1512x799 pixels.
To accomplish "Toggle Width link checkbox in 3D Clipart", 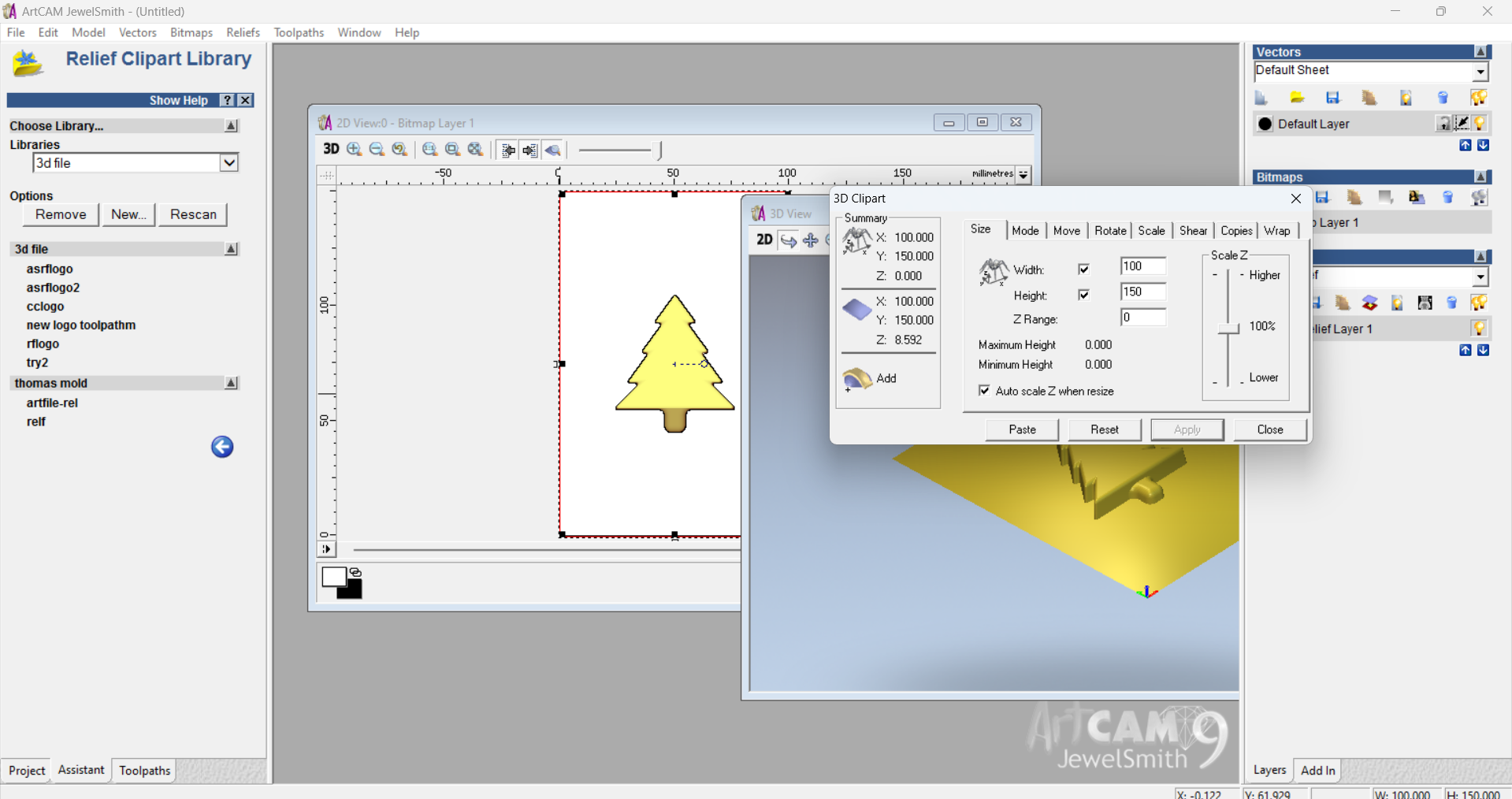I will (x=1084, y=269).
